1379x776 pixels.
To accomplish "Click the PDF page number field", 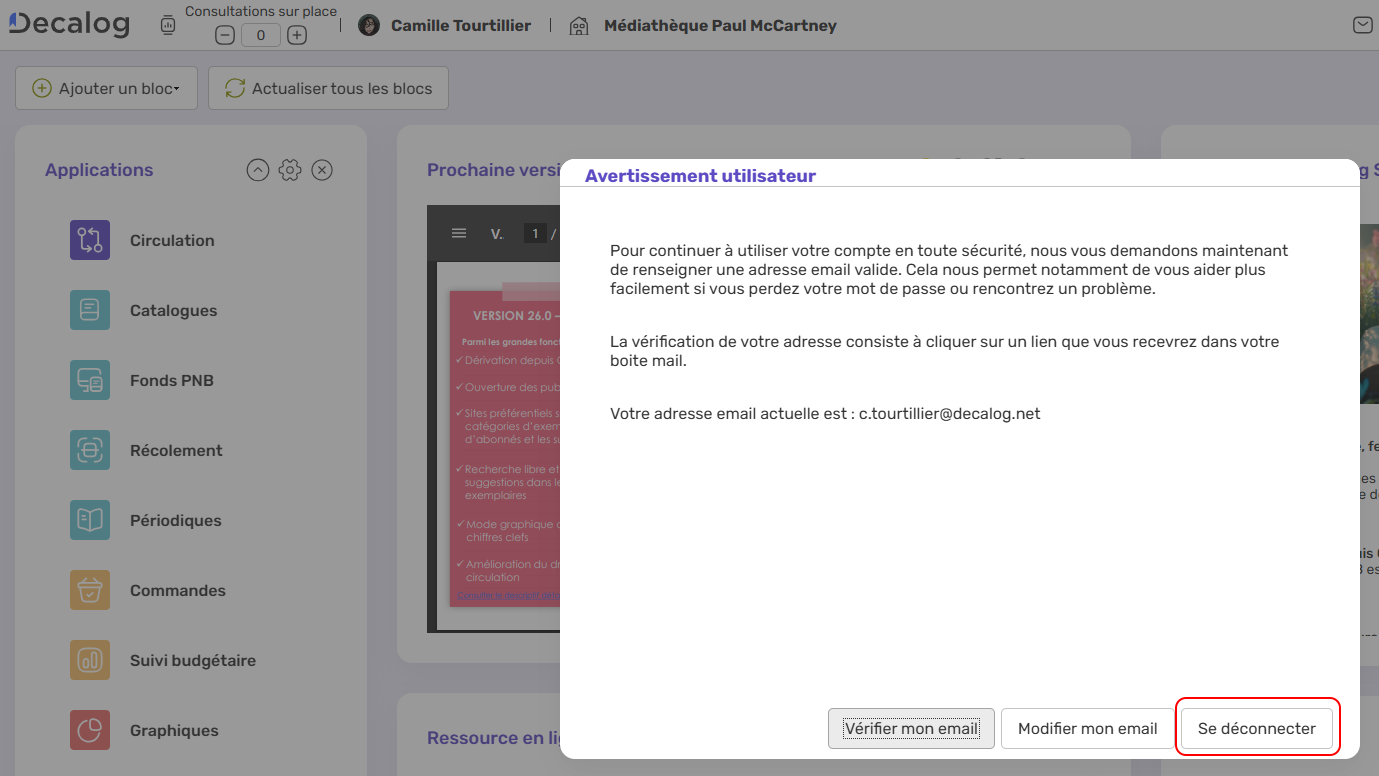I will tap(535, 233).
